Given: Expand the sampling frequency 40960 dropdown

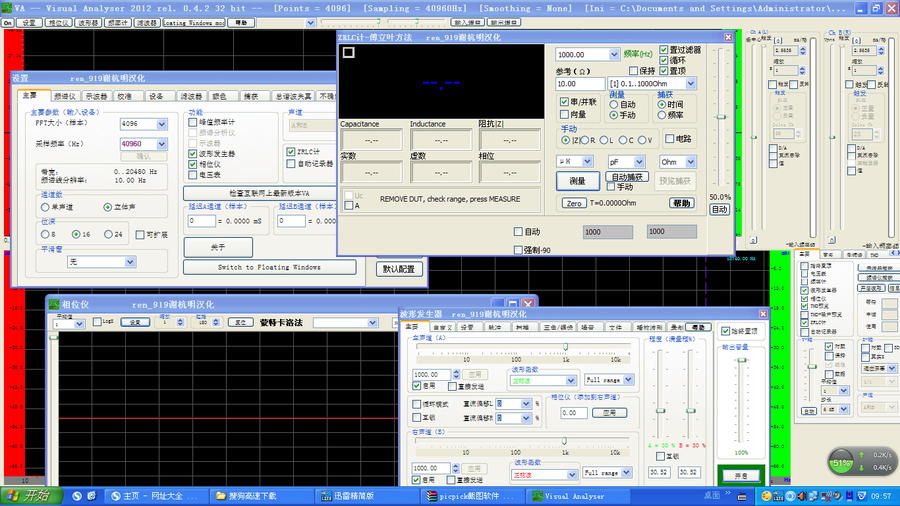Looking at the screenshot, I should [162, 144].
